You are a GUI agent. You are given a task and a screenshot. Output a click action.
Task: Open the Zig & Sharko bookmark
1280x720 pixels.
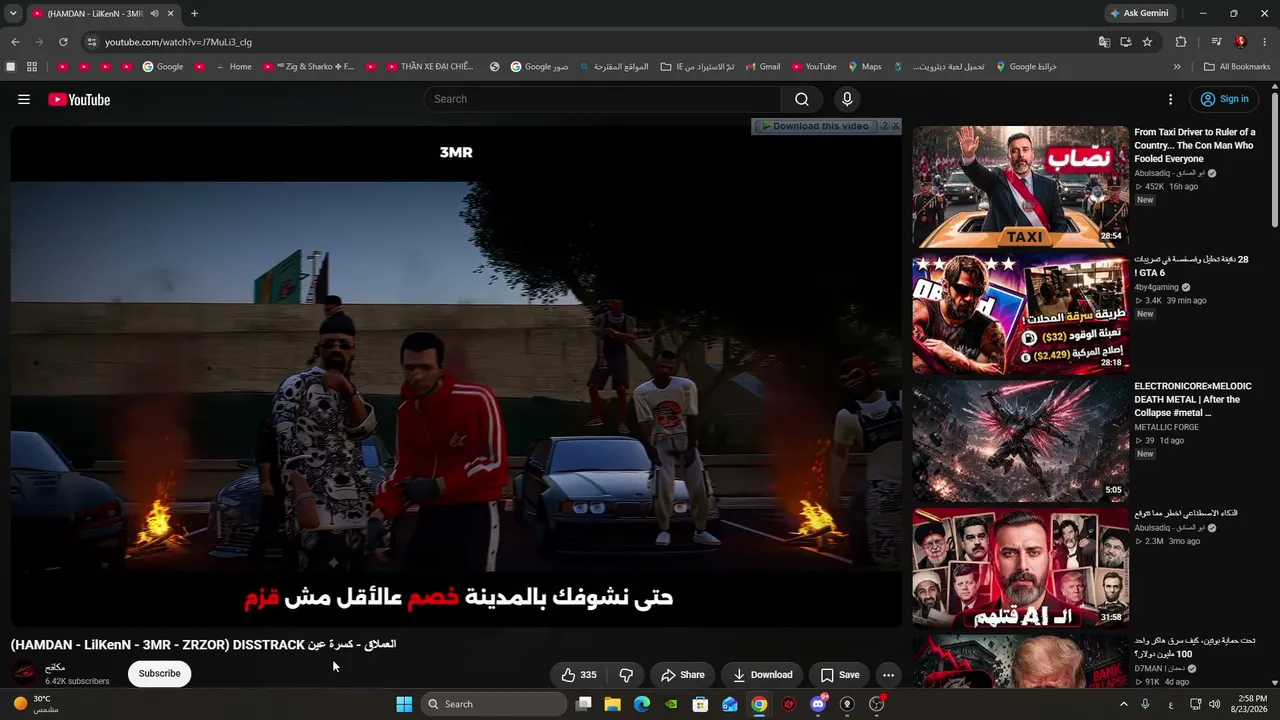click(309, 67)
